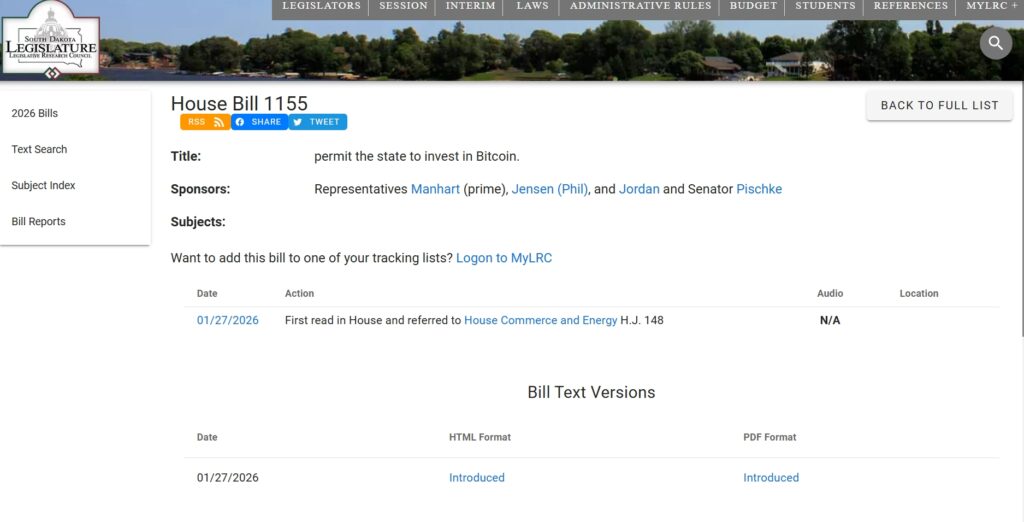The width and height of the screenshot is (1024, 522).
Task: Click Logon to MyLRC link
Action: [x=504, y=258]
